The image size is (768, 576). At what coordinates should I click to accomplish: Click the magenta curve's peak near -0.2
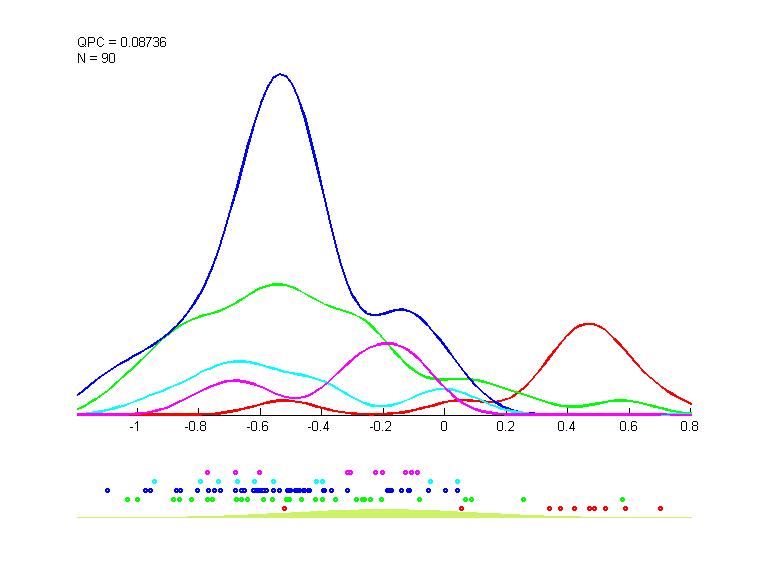[384, 343]
